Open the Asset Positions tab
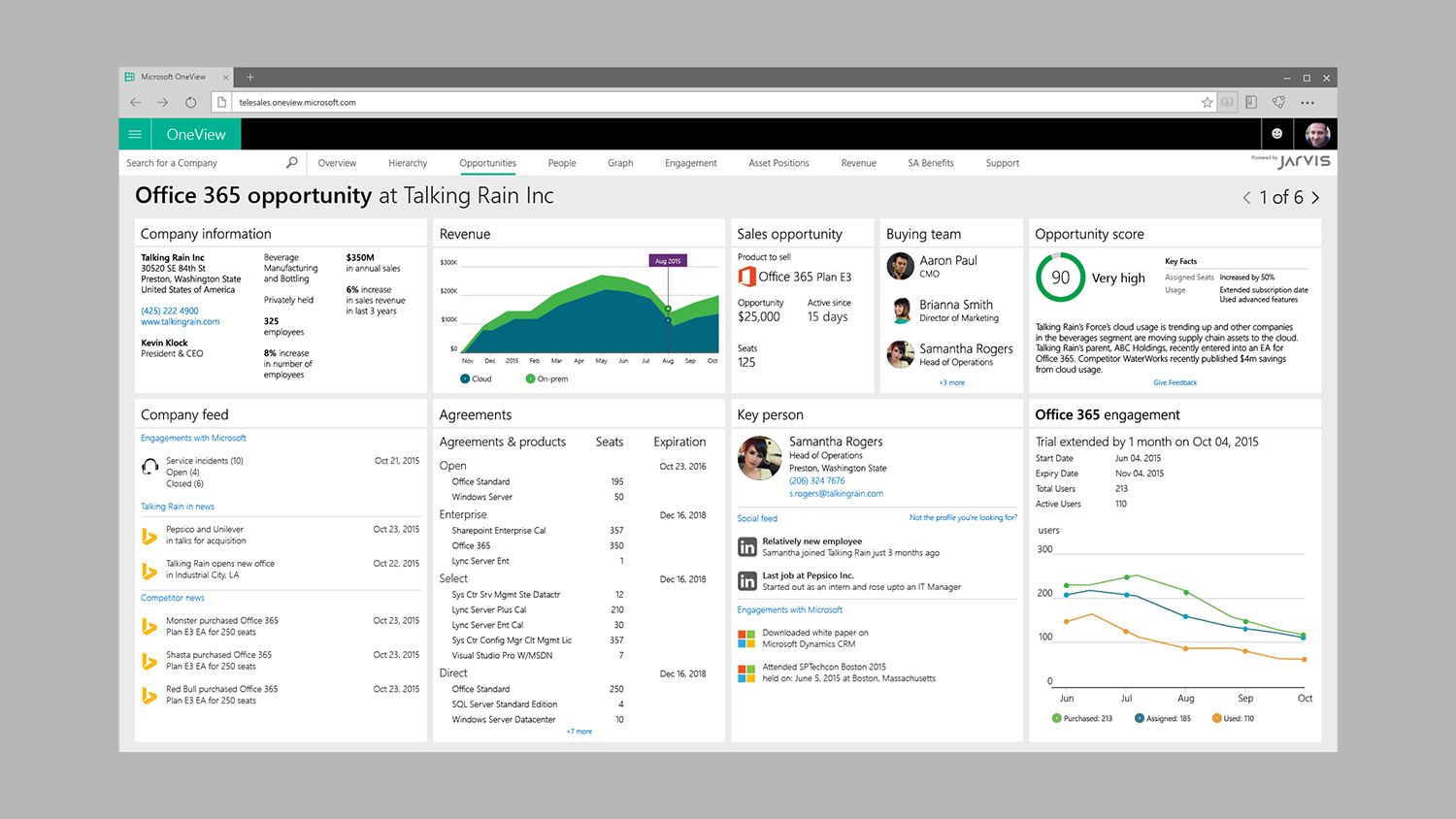The width and height of the screenshot is (1456, 819). 778,163
